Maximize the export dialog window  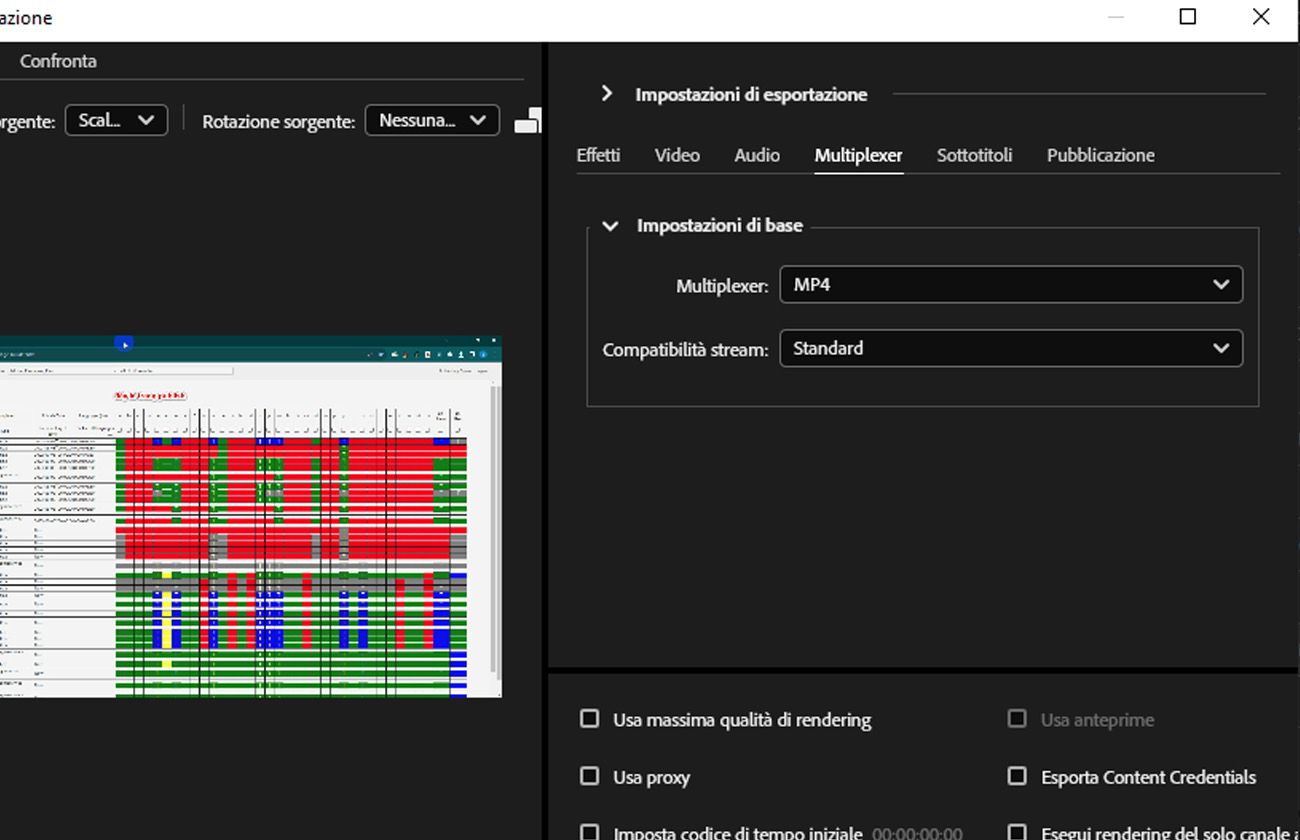pyautogui.click(x=1188, y=17)
